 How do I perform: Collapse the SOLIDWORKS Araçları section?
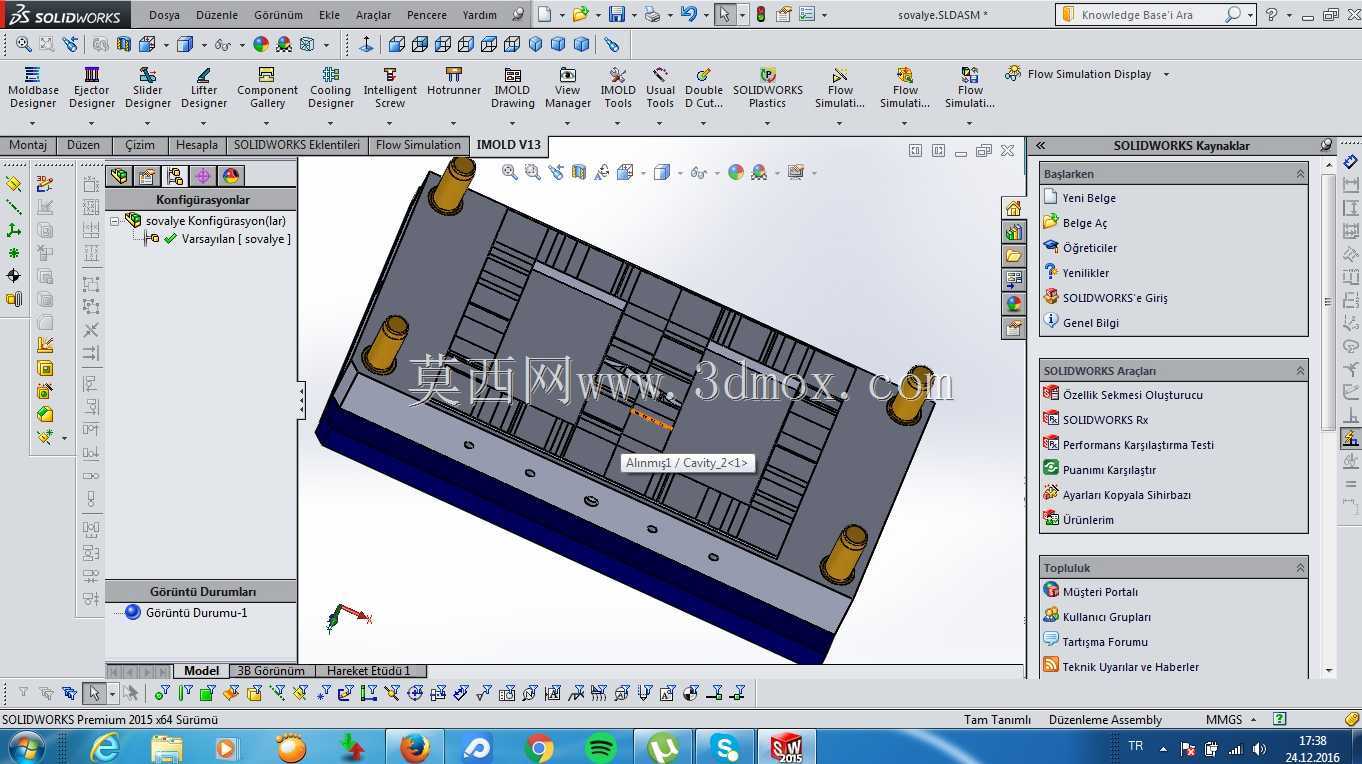(1300, 371)
